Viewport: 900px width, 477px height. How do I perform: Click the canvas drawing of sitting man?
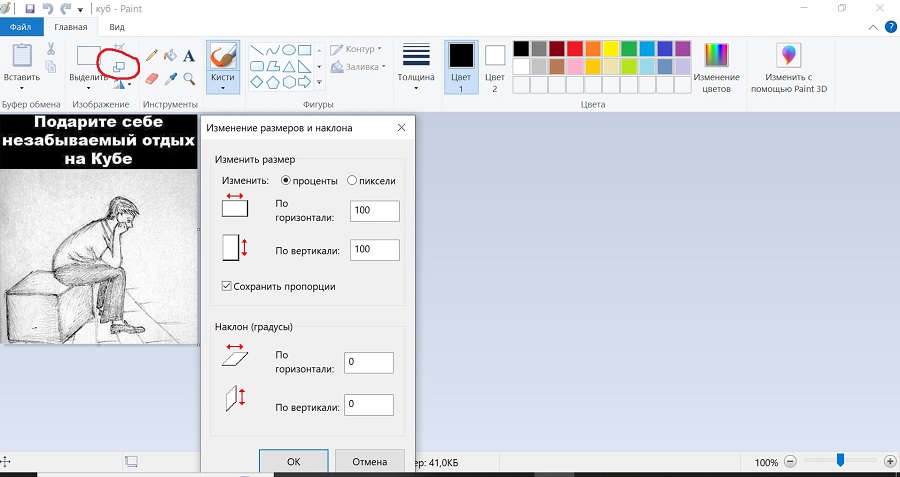(x=99, y=257)
